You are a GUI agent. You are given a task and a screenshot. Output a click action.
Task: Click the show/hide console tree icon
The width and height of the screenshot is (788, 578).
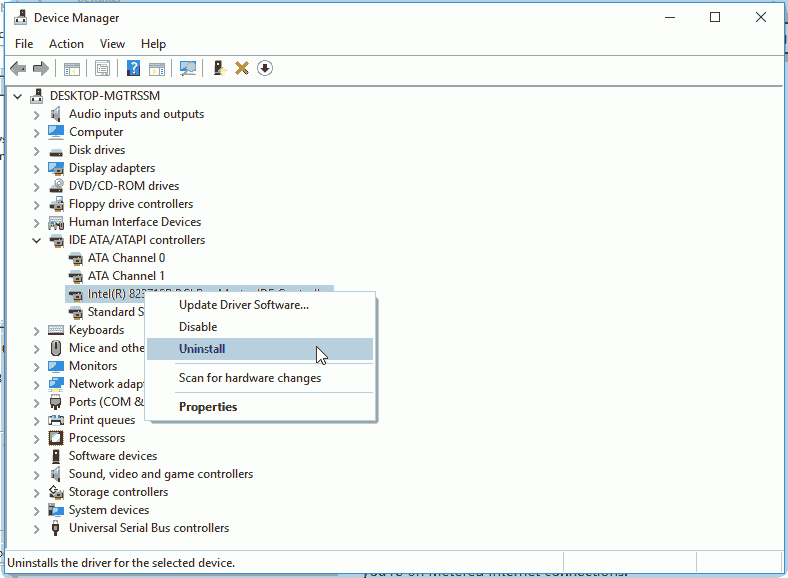pyautogui.click(x=71, y=68)
